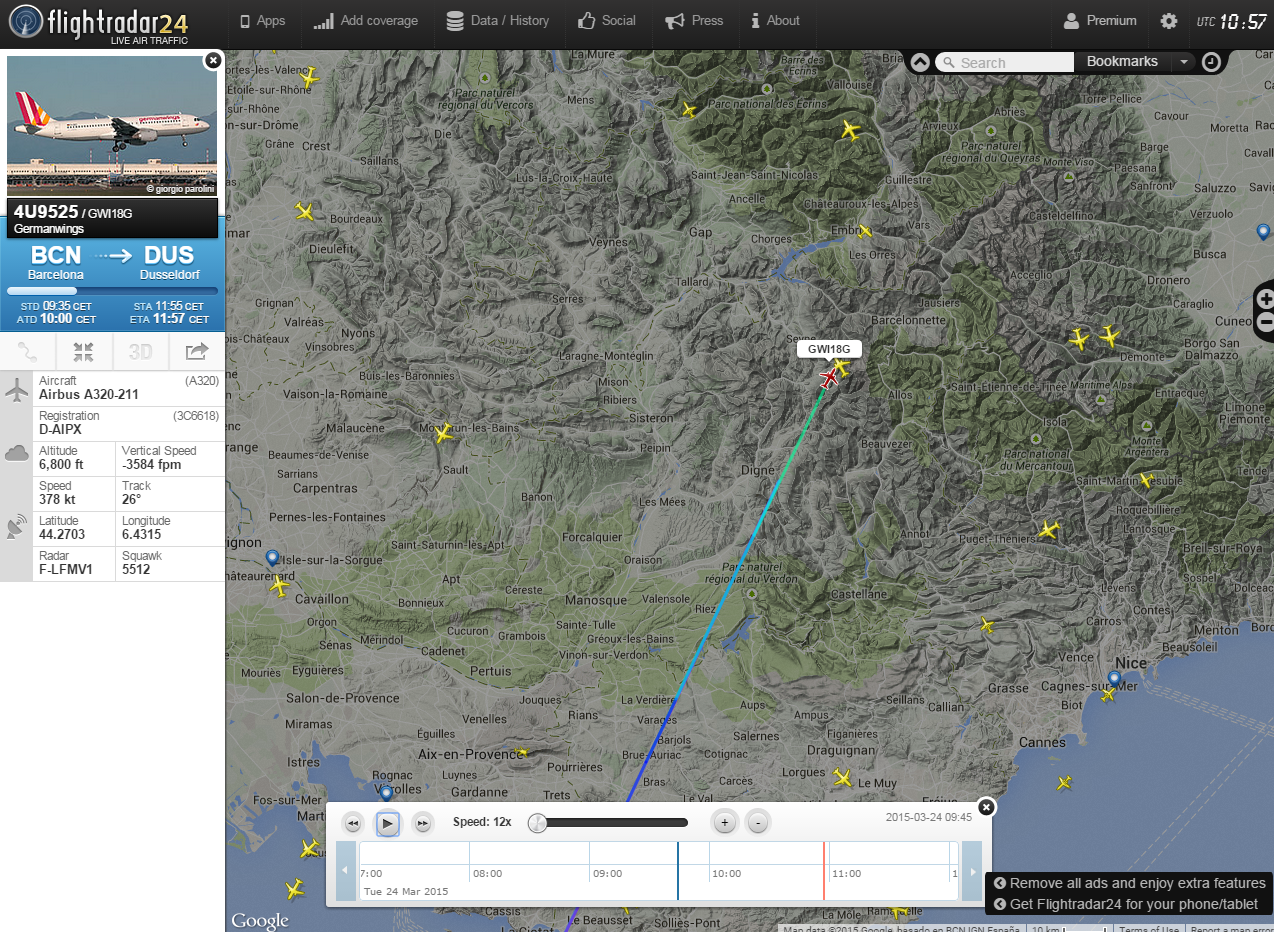Click the map zoom in plus button
The width and height of the screenshot is (1274, 932).
coord(1266,299)
